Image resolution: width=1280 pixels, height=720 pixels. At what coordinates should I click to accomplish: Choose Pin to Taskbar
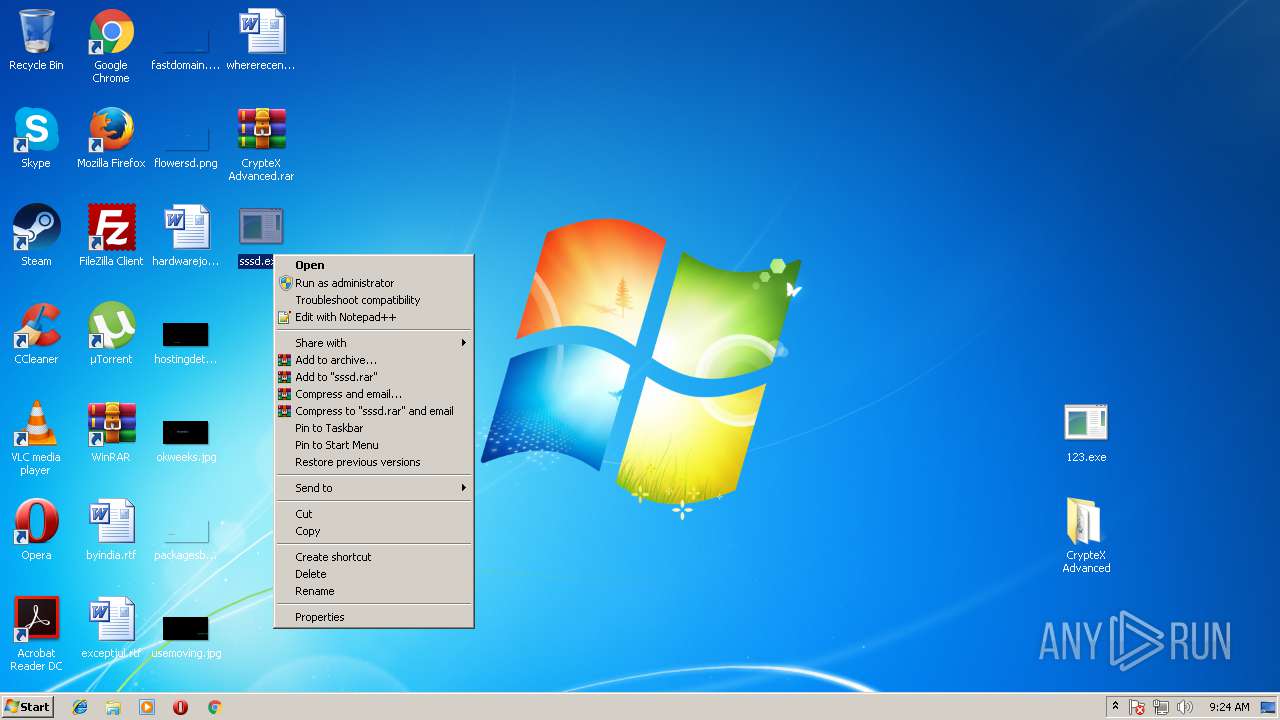pos(374,428)
